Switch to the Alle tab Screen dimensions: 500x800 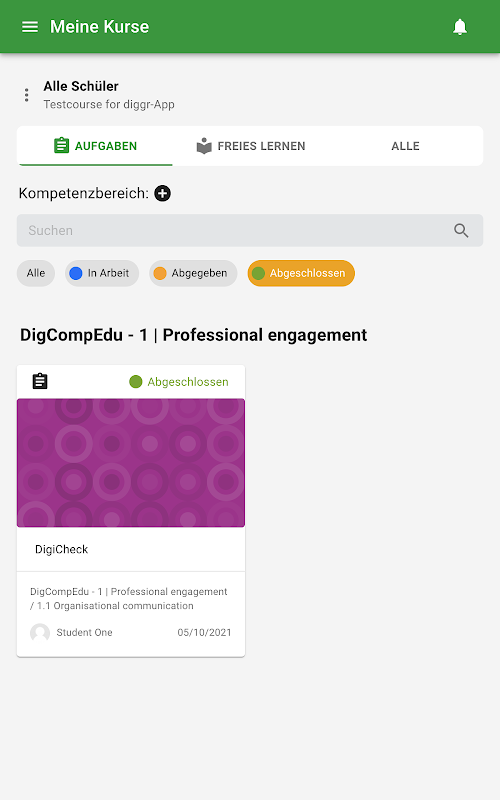(405, 146)
